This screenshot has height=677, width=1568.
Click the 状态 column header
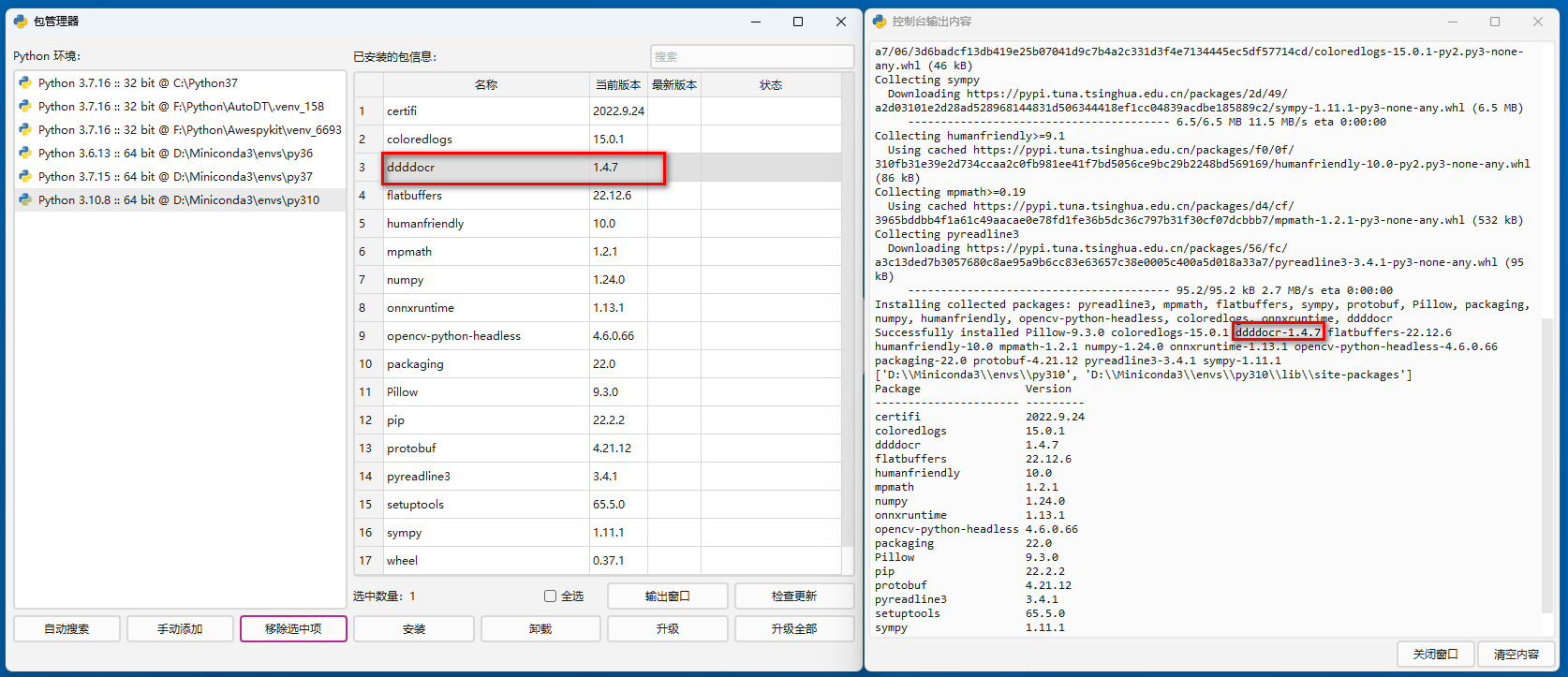pyautogui.click(x=771, y=84)
